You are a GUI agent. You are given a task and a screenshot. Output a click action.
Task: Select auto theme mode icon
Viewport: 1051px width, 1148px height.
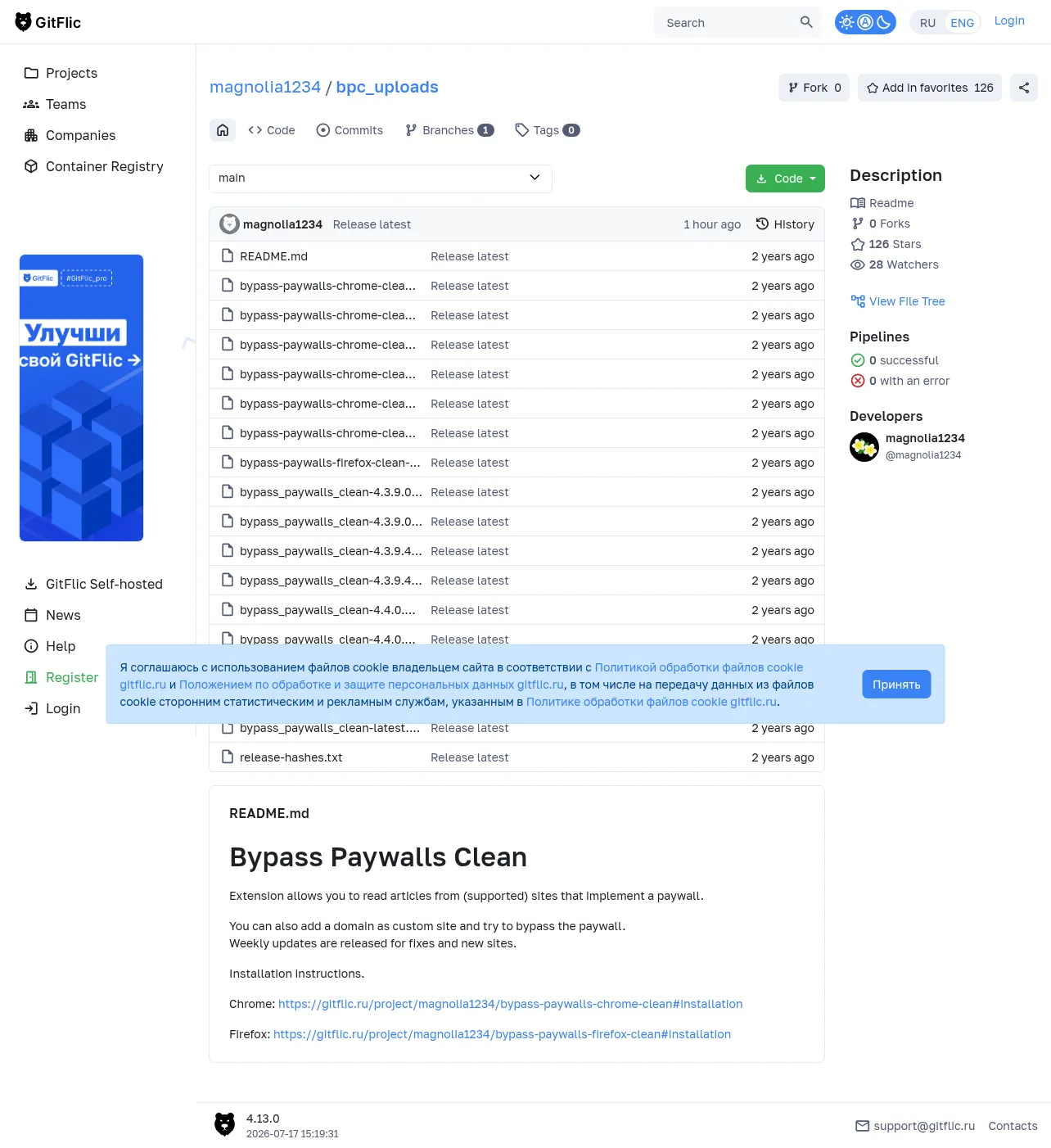pos(865,22)
